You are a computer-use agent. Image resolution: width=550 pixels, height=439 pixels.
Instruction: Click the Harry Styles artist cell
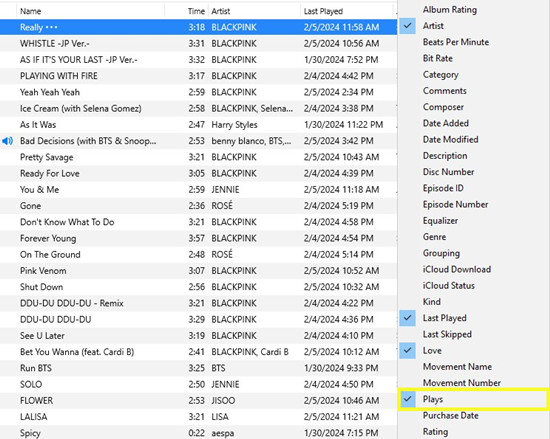point(234,125)
